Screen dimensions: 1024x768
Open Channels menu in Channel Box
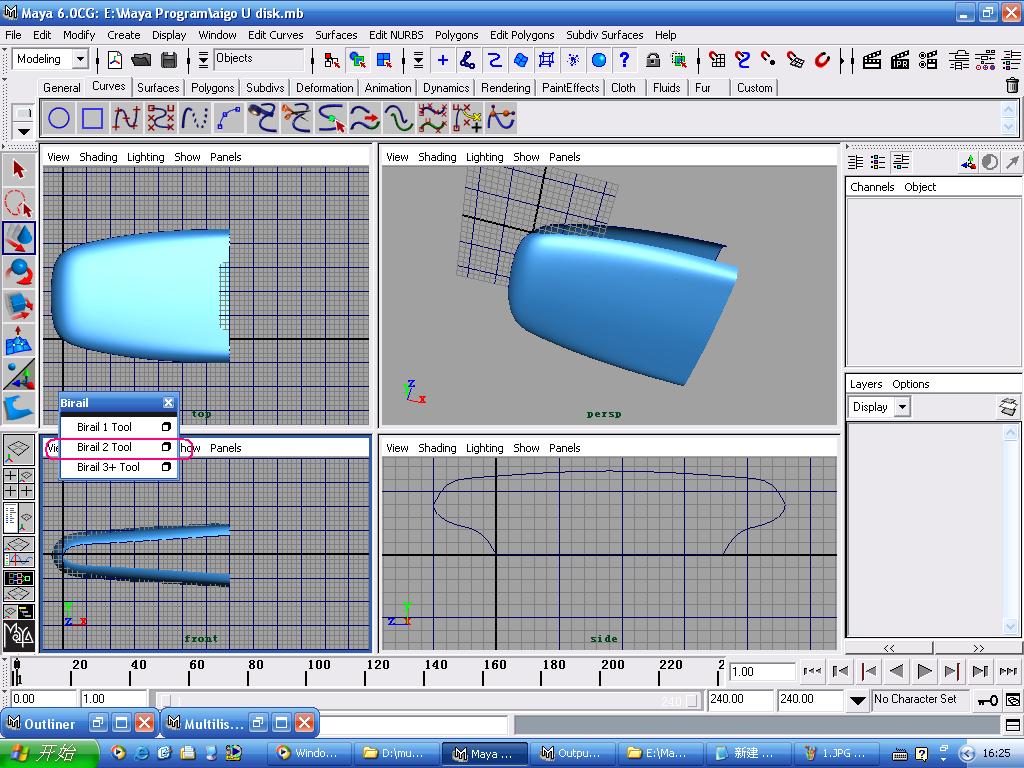tap(872, 187)
